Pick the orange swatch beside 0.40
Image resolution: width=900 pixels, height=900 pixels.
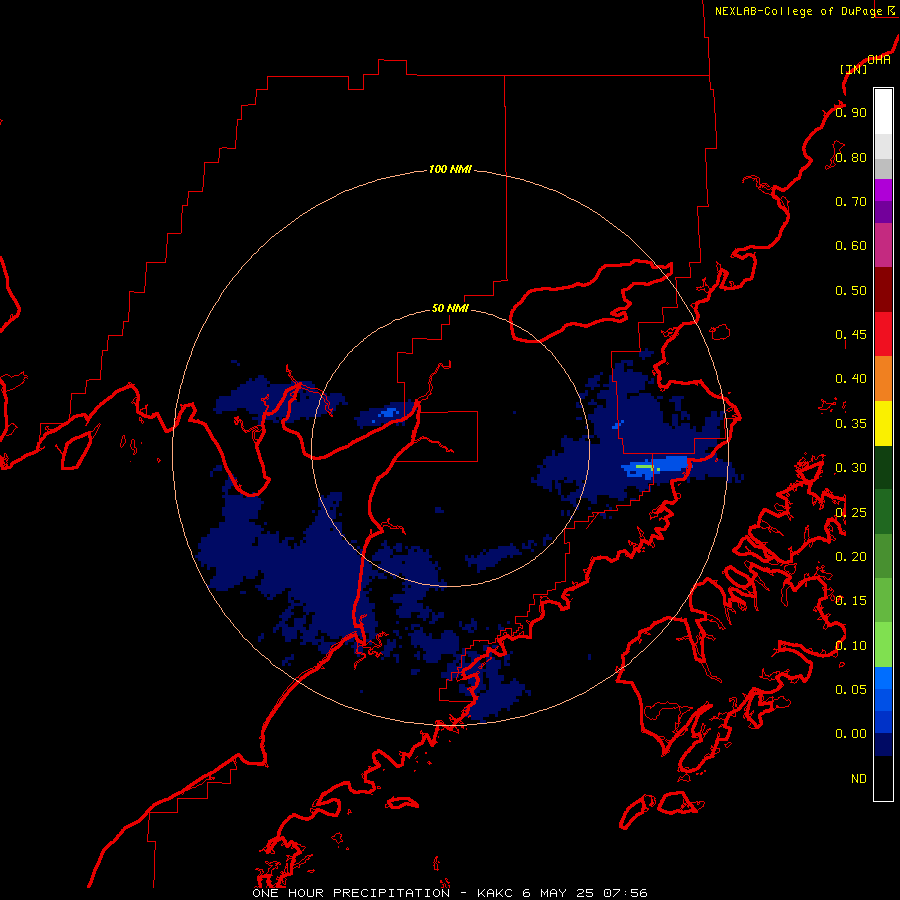[883, 379]
